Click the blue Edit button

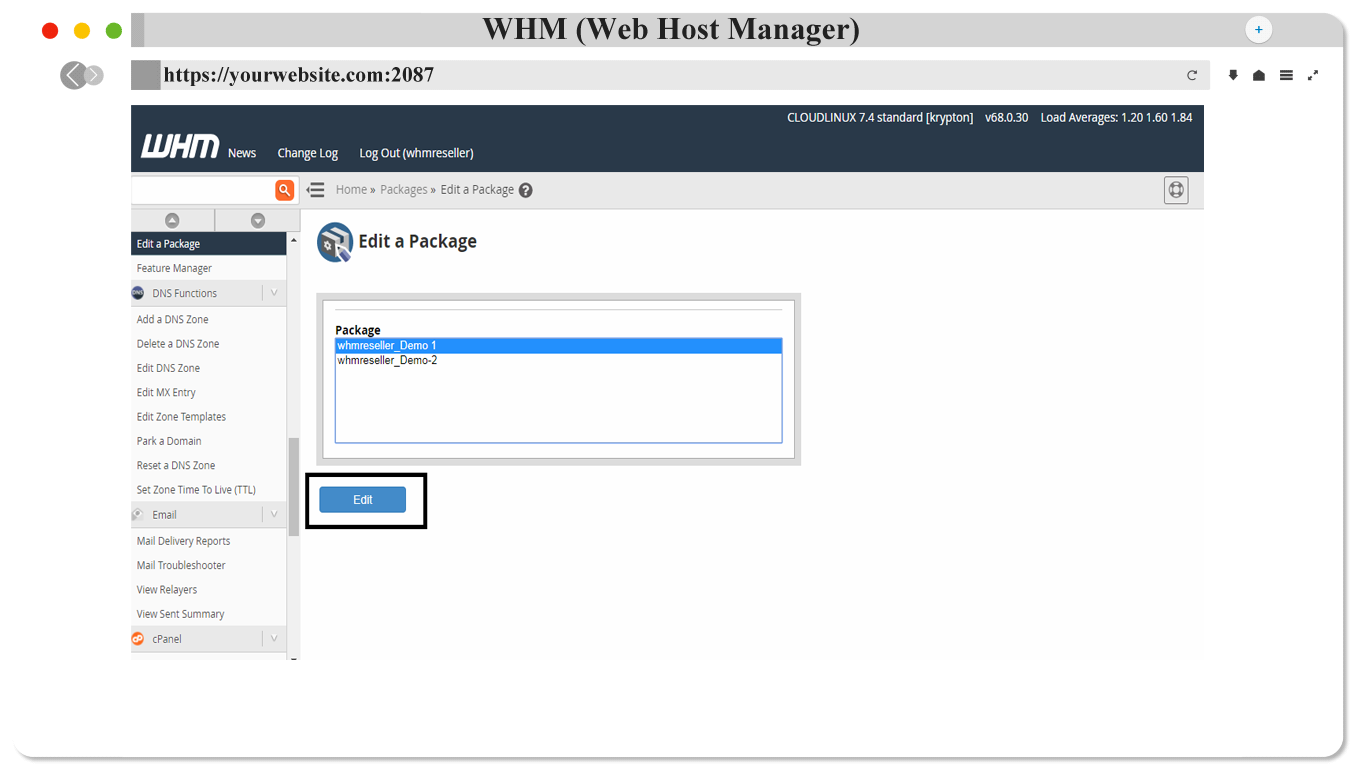(363, 500)
